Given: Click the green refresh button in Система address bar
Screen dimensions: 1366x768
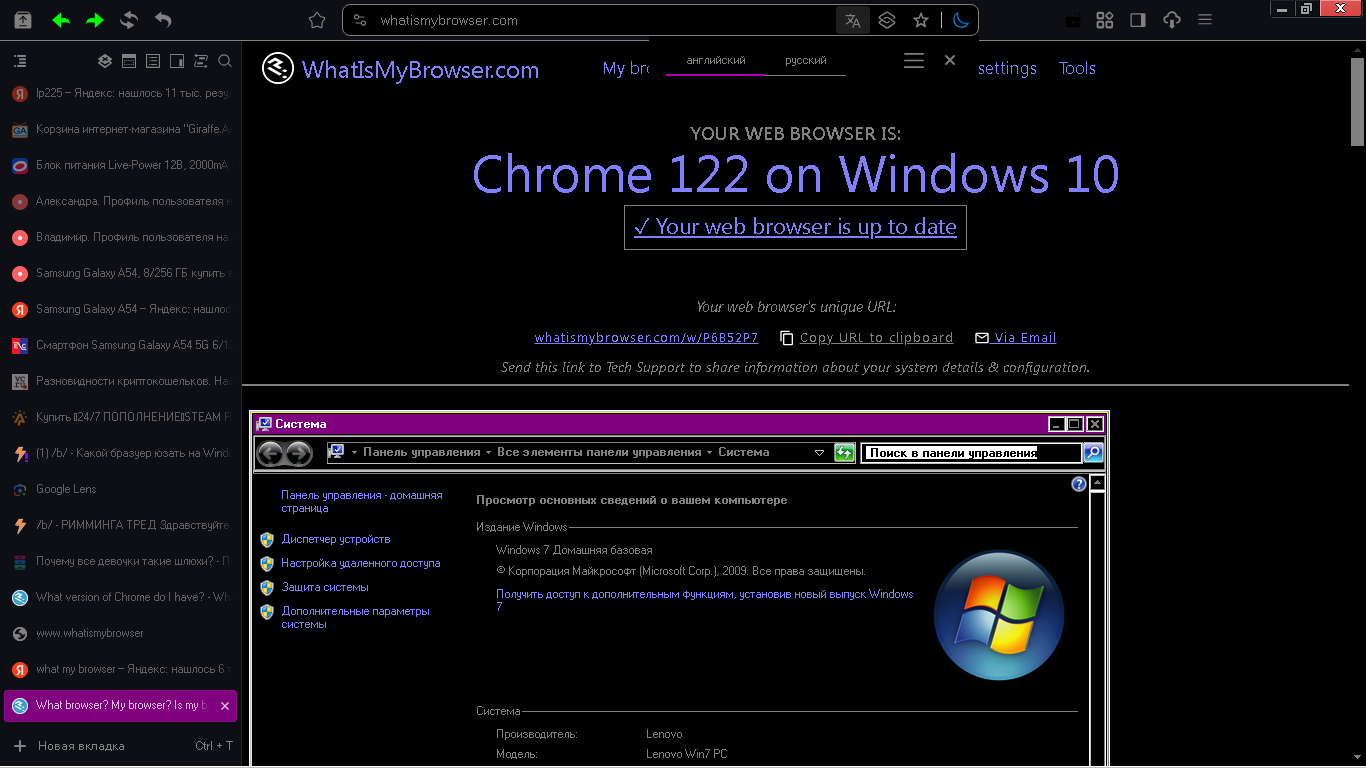Looking at the screenshot, I should [844, 453].
